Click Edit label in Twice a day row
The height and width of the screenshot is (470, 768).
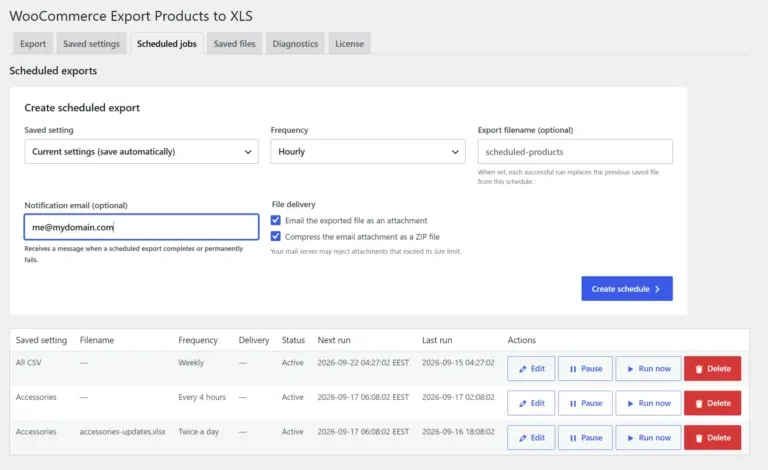(538, 438)
